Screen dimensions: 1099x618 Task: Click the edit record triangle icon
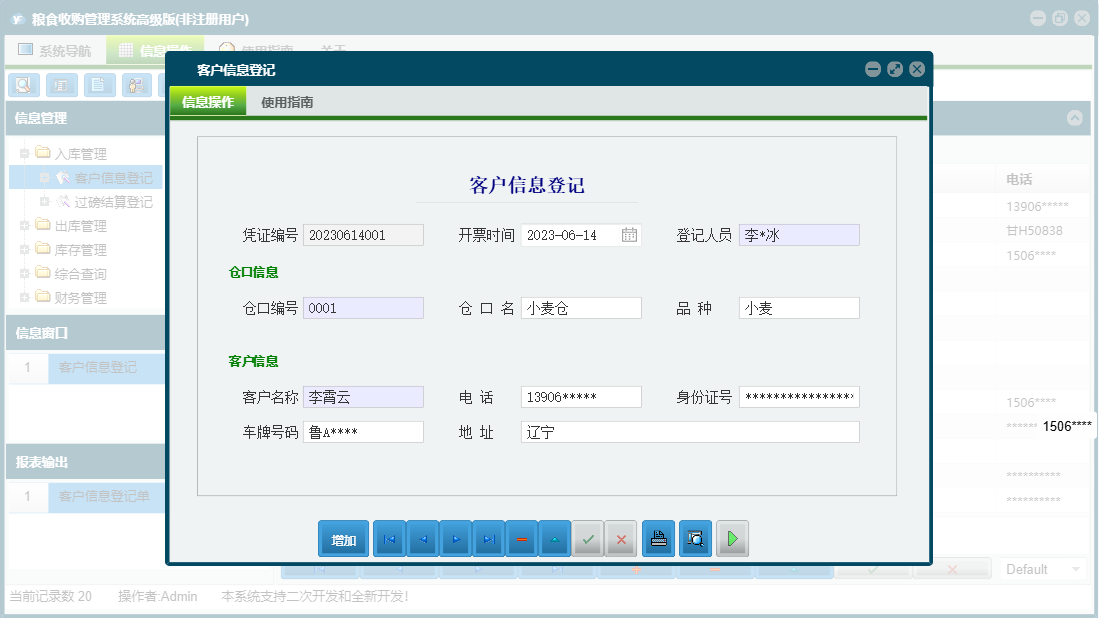pyautogui.click(x=555, y=538)
